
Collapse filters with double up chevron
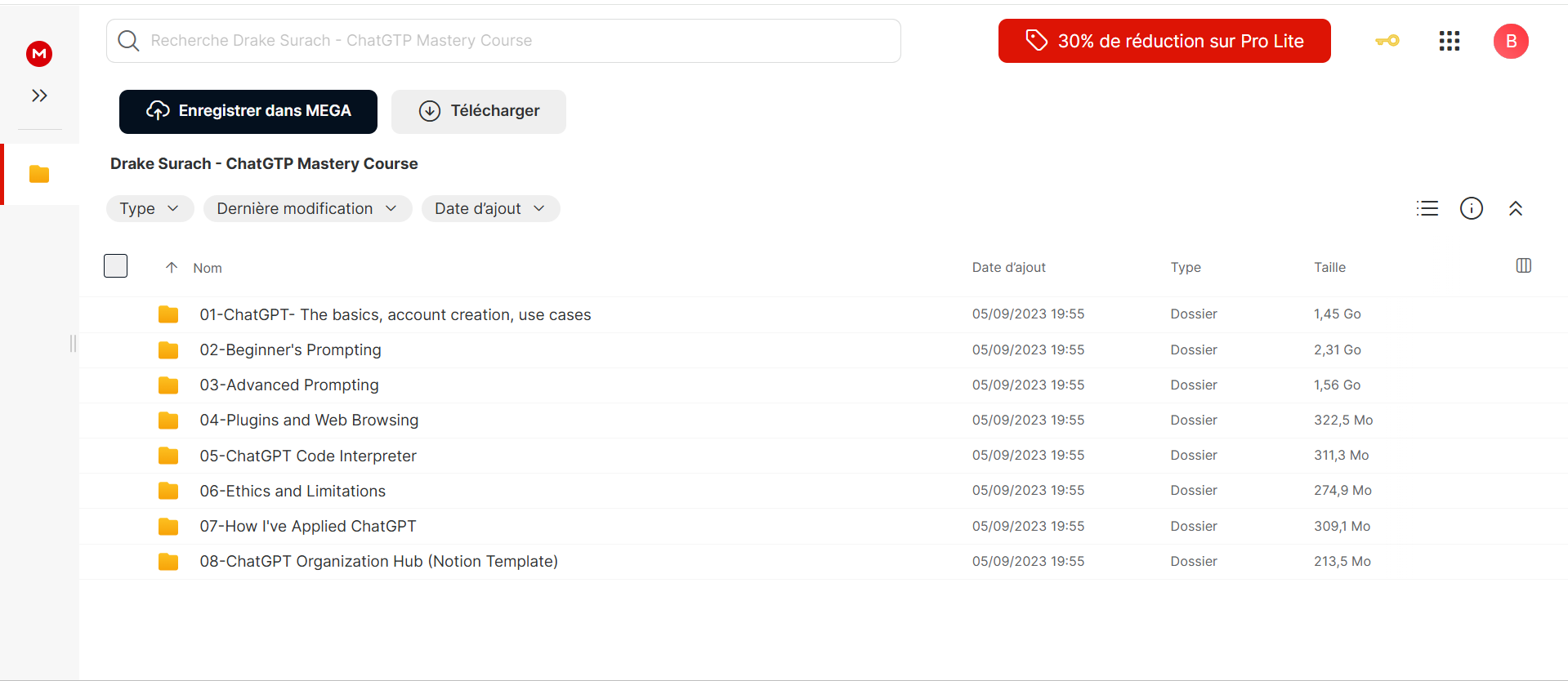(1516, 208)
